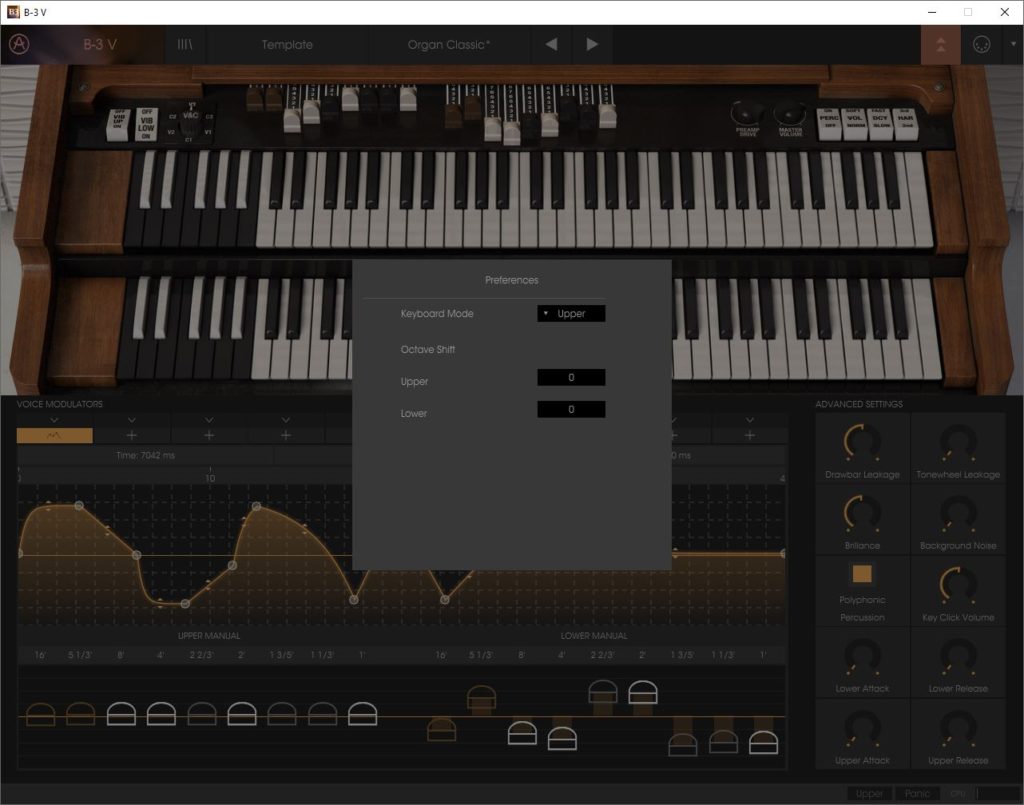The image size is (1024, 805).
Task: Click the Arturia logo icon
Action: click(19, 44)
